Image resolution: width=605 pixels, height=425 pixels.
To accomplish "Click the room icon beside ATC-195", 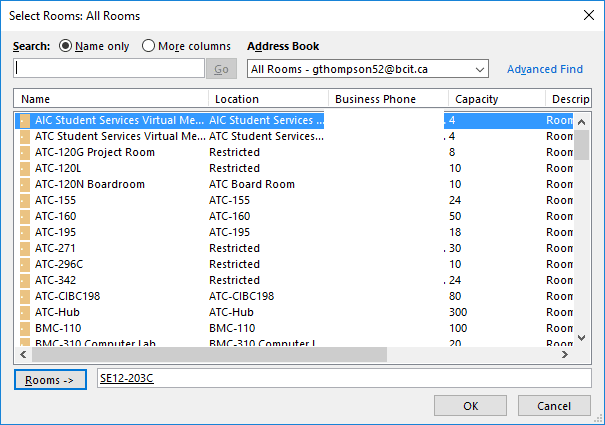I will pos(25,232).
